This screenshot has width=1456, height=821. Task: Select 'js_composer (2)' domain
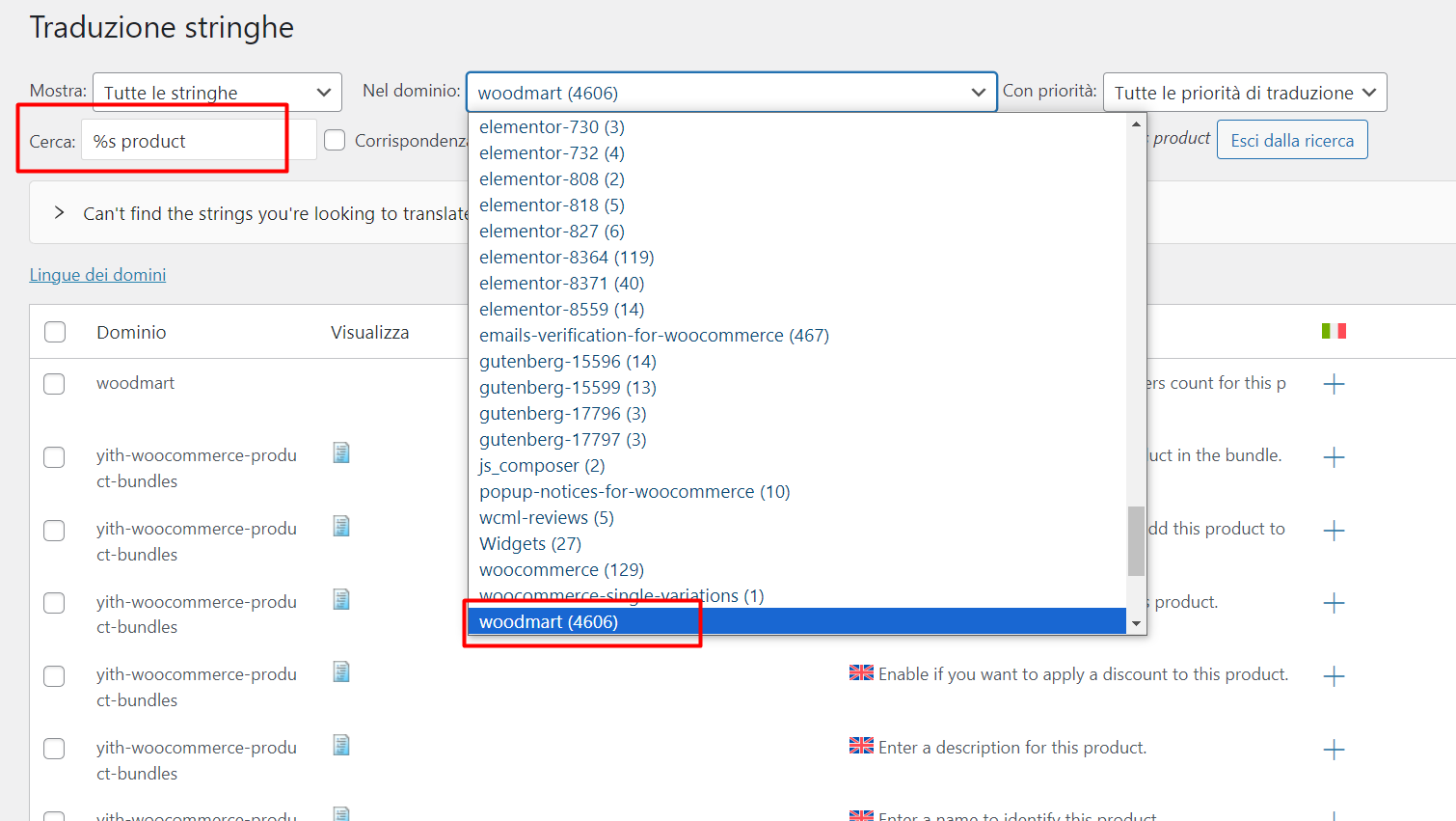[797, 466]
